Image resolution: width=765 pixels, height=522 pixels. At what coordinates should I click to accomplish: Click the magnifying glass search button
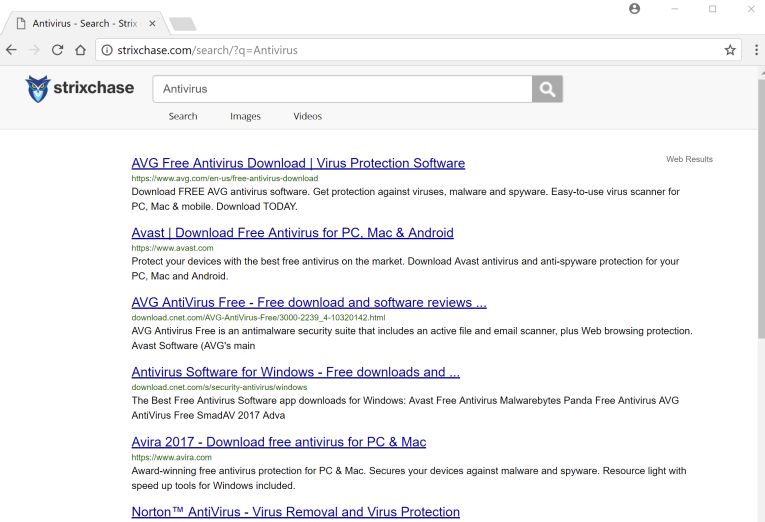[547, 89]
